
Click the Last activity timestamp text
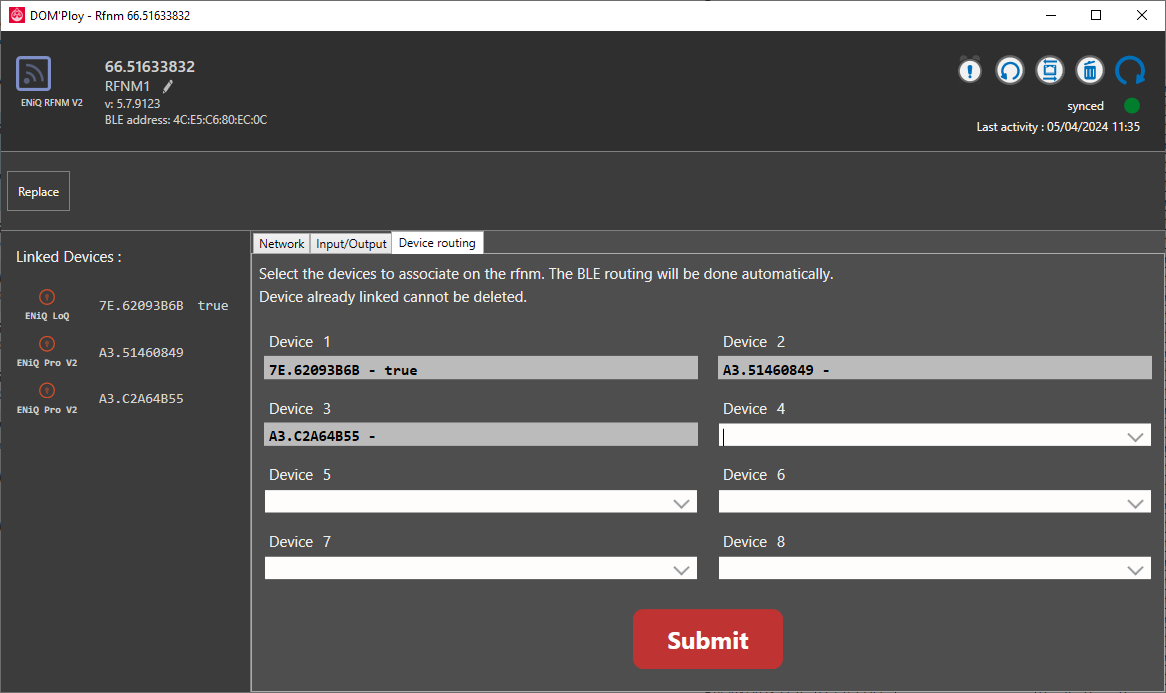(x=1058, y=127)
